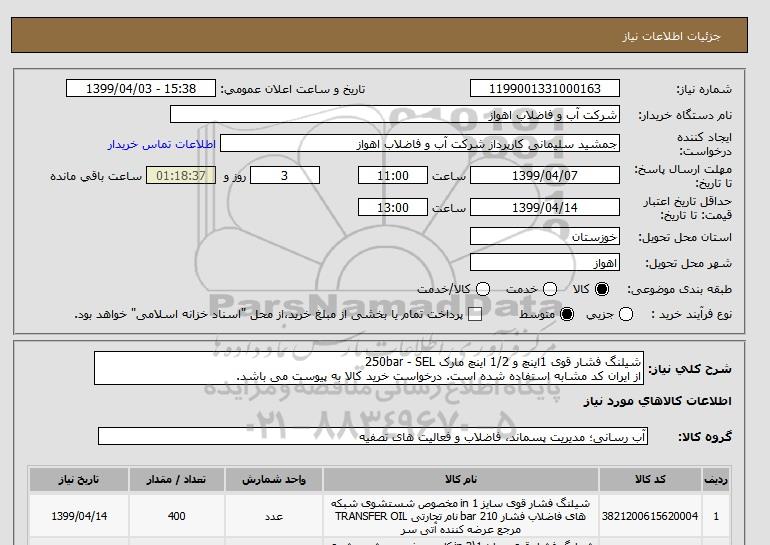The width and height of the screenshot is (770, 545).
Task: Click the buyer name field شرکت آب و فاضلاب اهواز
Action: [x=394, y=115]
